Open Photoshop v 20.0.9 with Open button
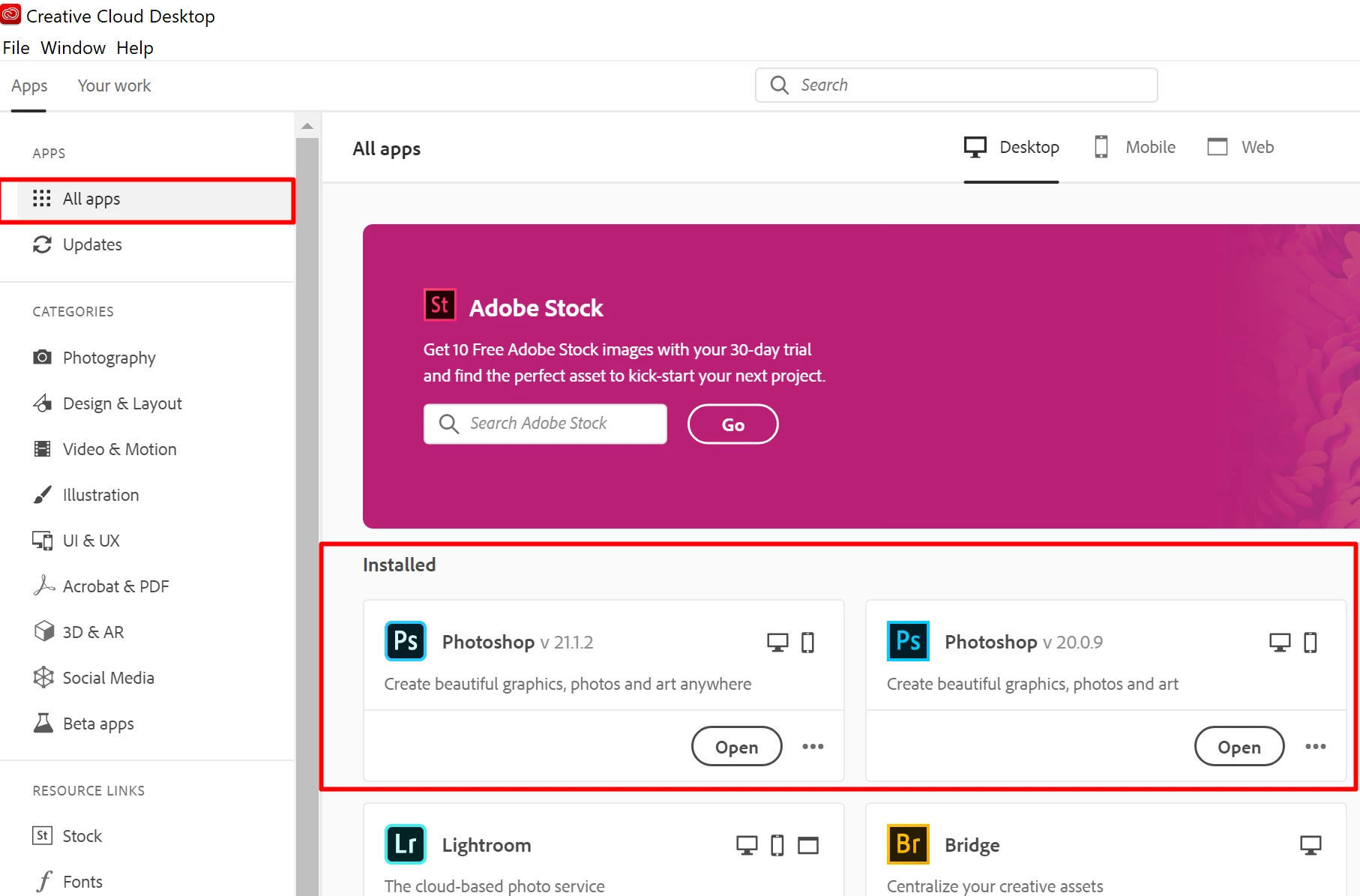 point(1239,747)
